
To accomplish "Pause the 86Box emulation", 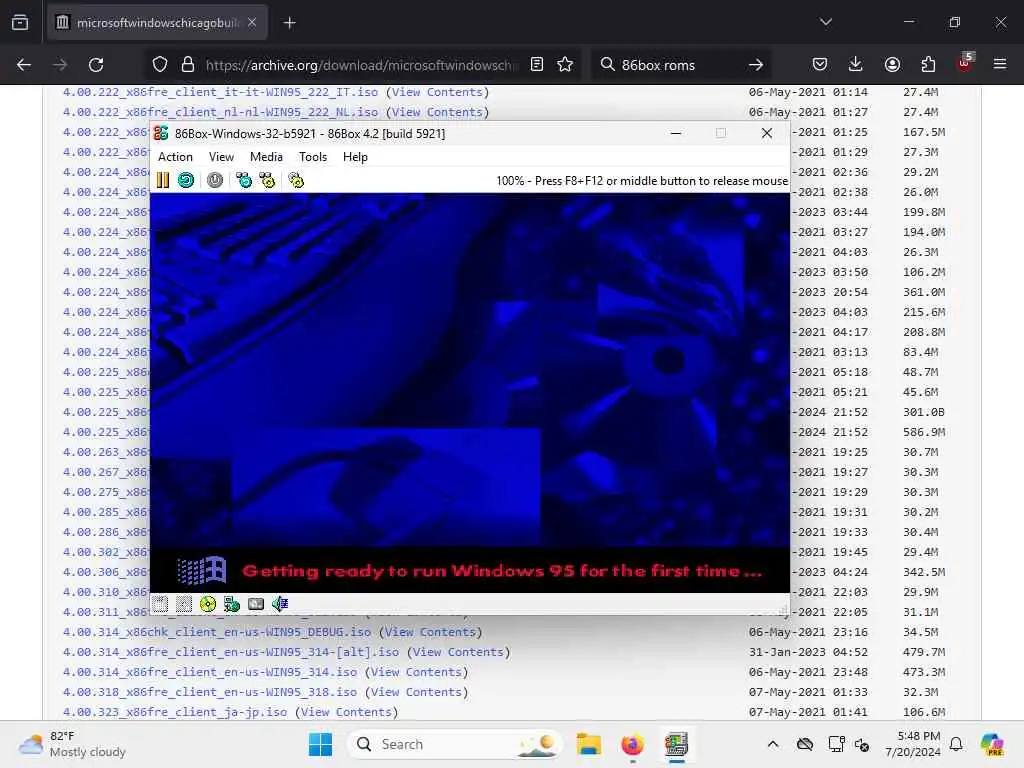I will pyautogui.click(x=163, y=180).
